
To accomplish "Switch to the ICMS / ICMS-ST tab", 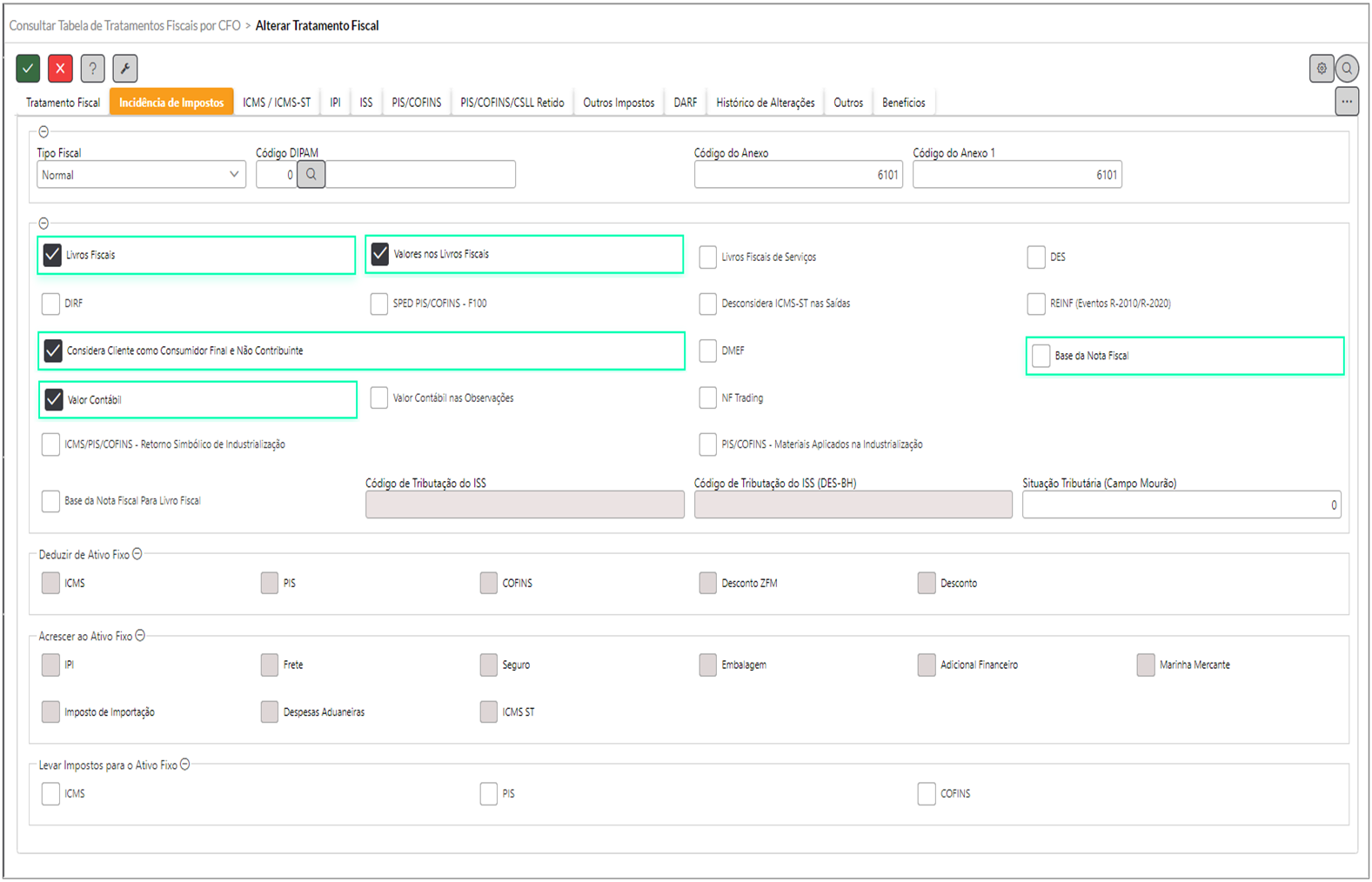I will pos(276,103).
